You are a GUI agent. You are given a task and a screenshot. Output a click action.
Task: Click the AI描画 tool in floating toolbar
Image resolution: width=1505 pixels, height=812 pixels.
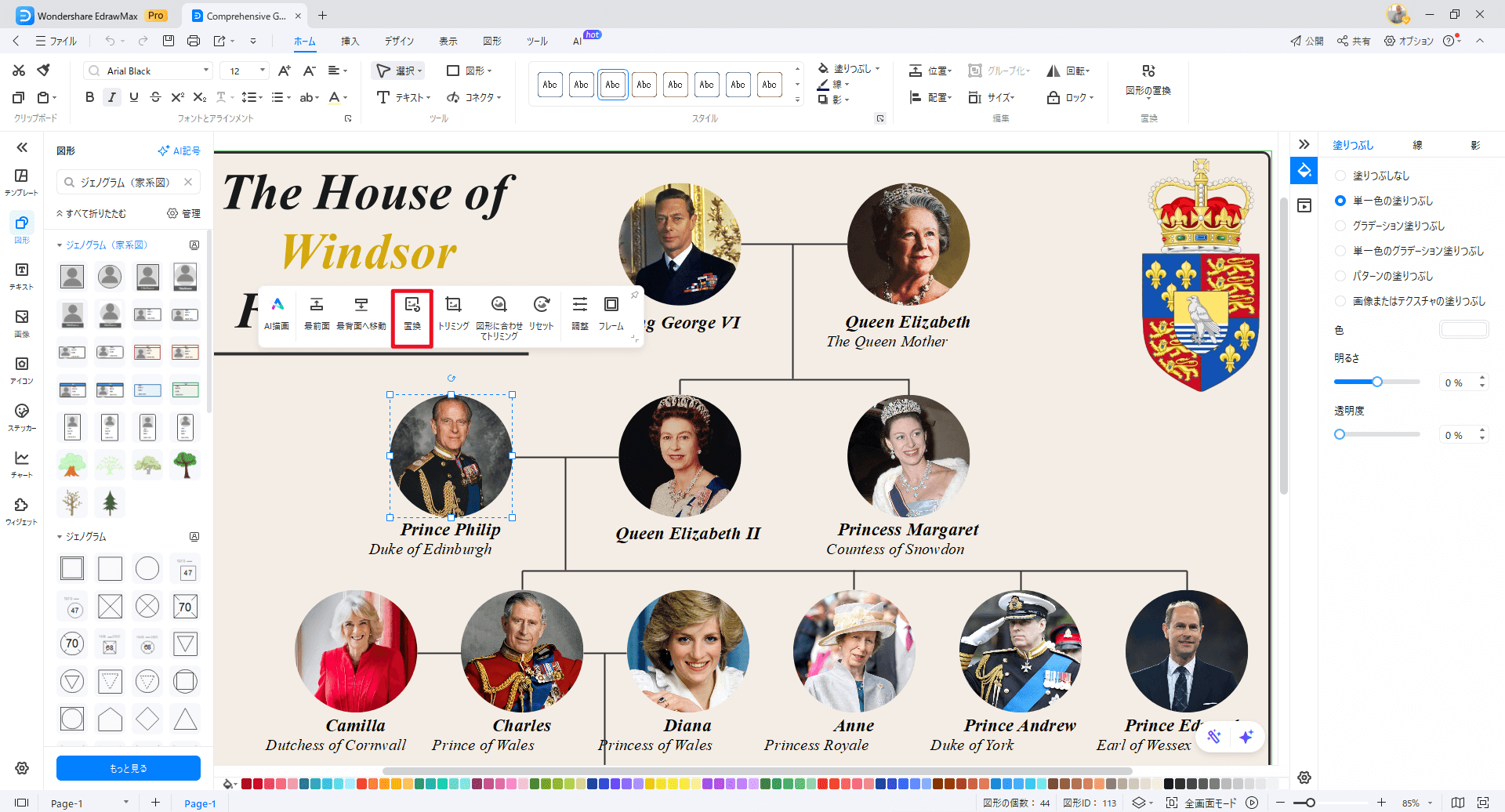(277, 313)
